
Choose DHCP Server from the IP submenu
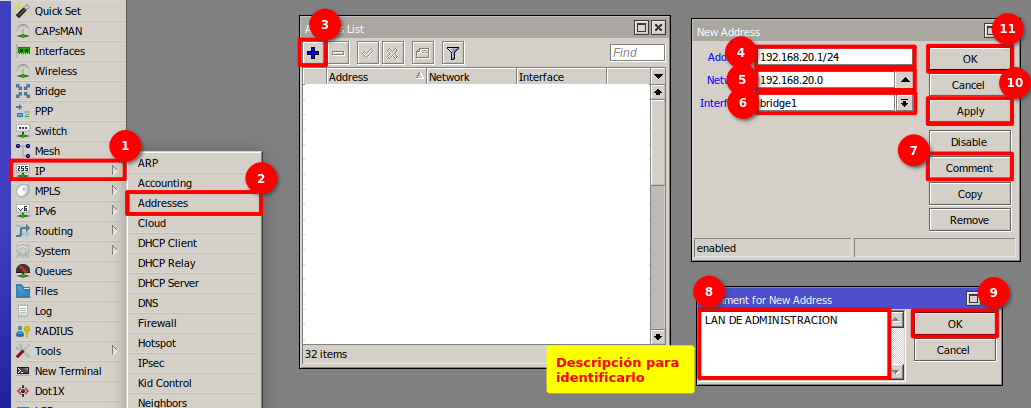[x=168, y=283]
